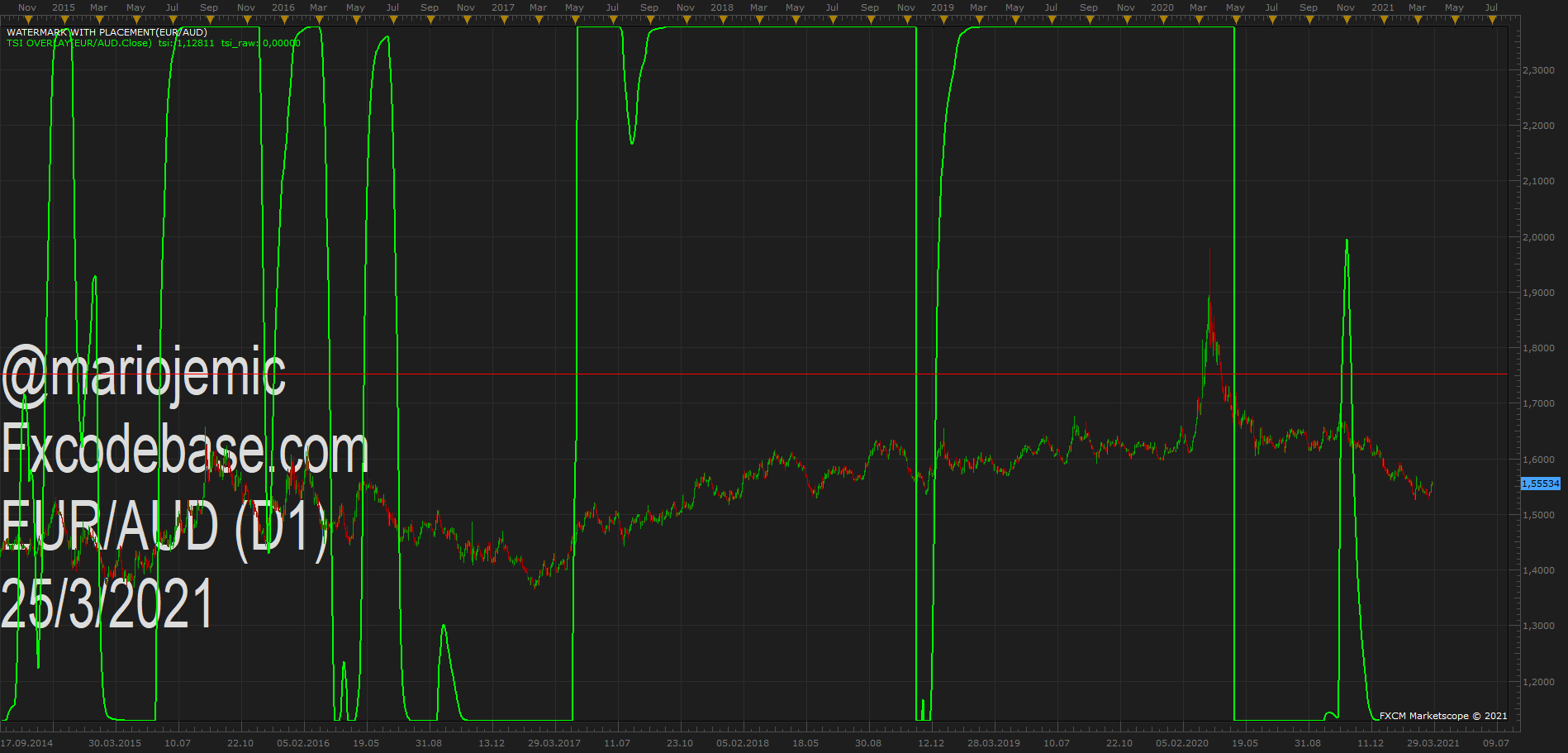Click the current price tag 1,55534

[1541, 484]
